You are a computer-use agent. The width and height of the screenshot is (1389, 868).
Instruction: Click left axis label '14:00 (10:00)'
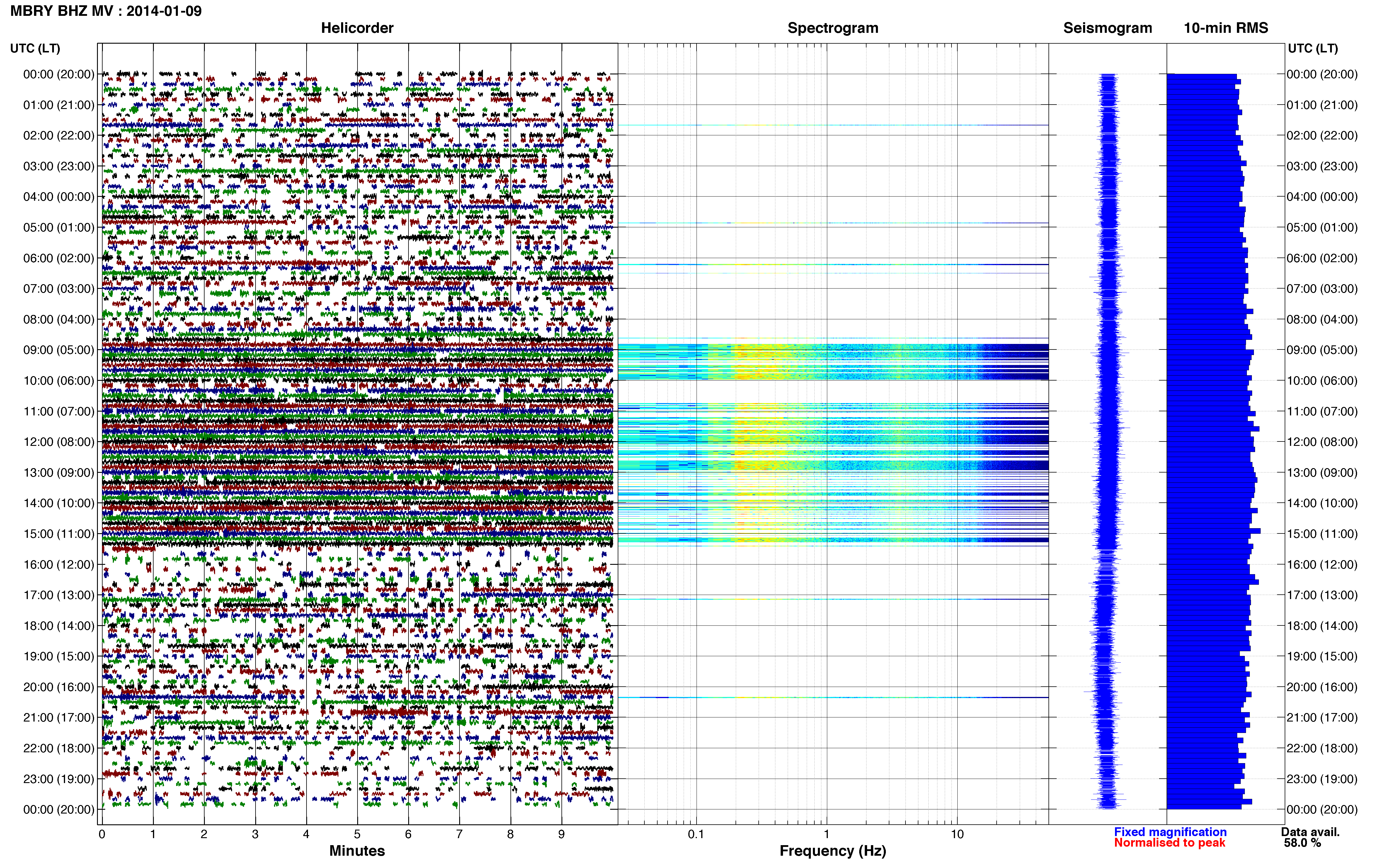[59, 504]
